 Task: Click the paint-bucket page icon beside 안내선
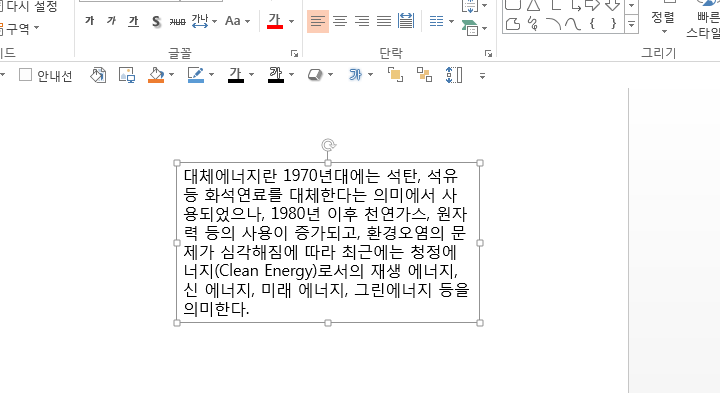pos(98,75)
